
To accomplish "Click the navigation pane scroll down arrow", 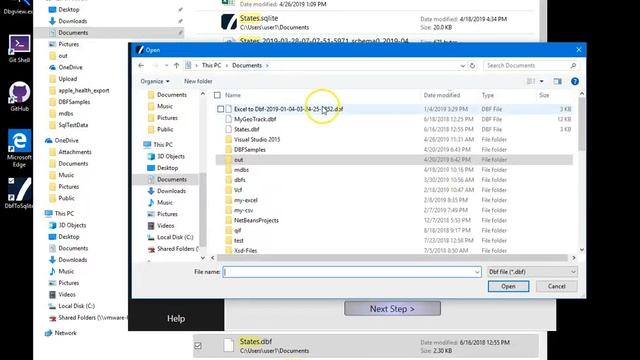I will (203, 258).
